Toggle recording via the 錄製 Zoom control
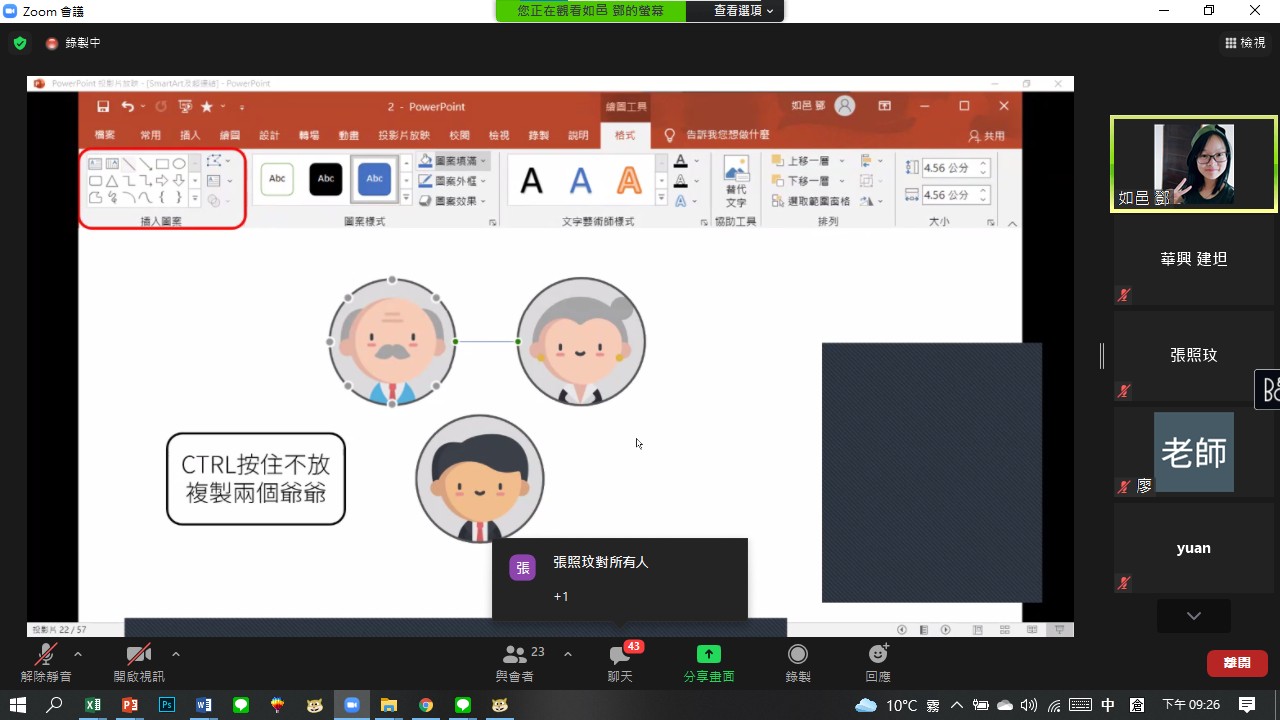Image resolution: width=1280 pixels, height=720 pixels. point(797,662)
